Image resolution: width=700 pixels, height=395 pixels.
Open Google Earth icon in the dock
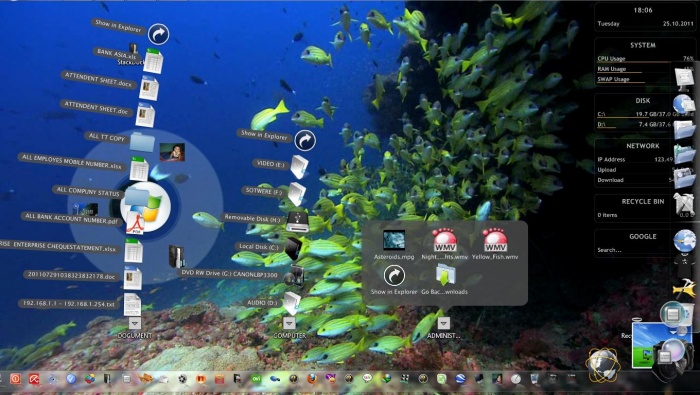tap(460, 379)
